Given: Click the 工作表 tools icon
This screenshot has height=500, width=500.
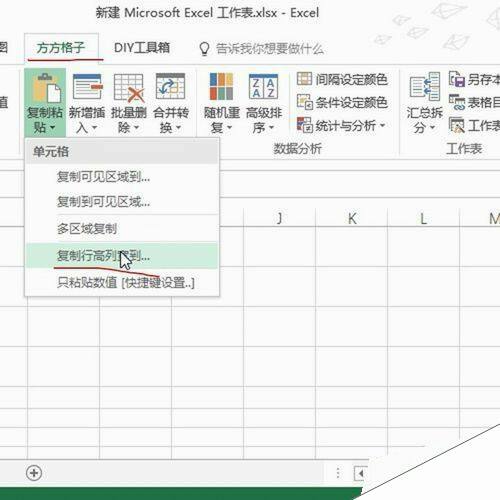Looking at the screenshot, I should point(457,125).
